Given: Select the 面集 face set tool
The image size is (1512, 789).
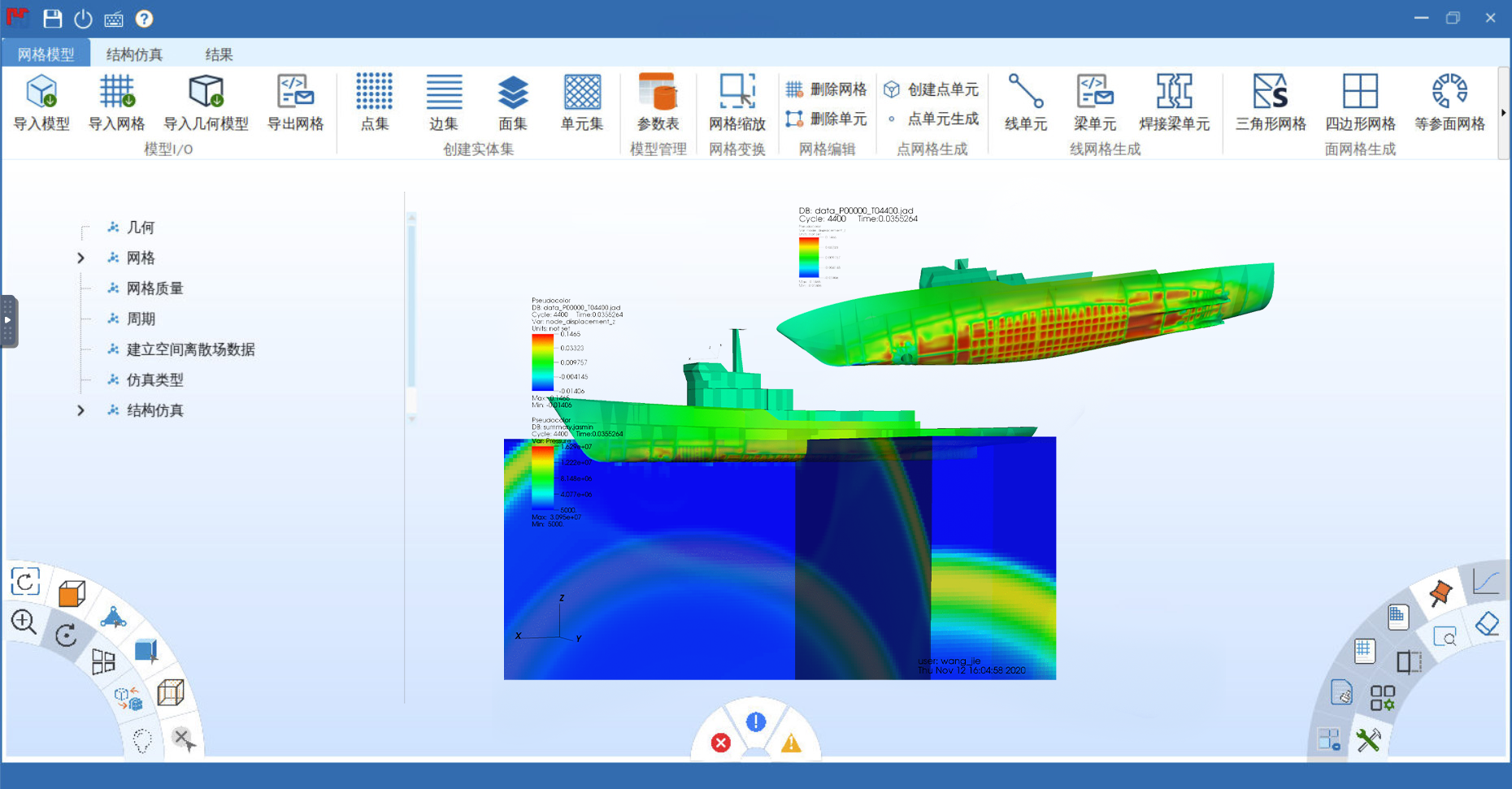Looking at the screenshot, I should tap(512, 102).
